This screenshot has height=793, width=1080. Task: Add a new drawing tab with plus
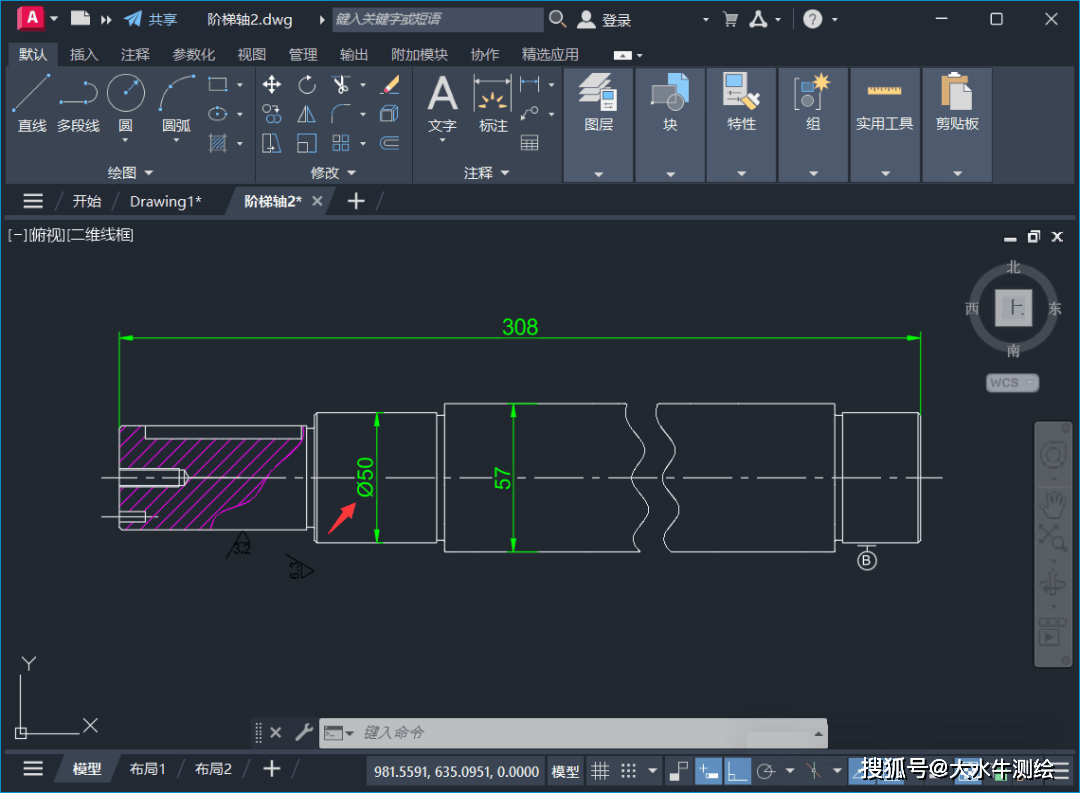(356, 201)
